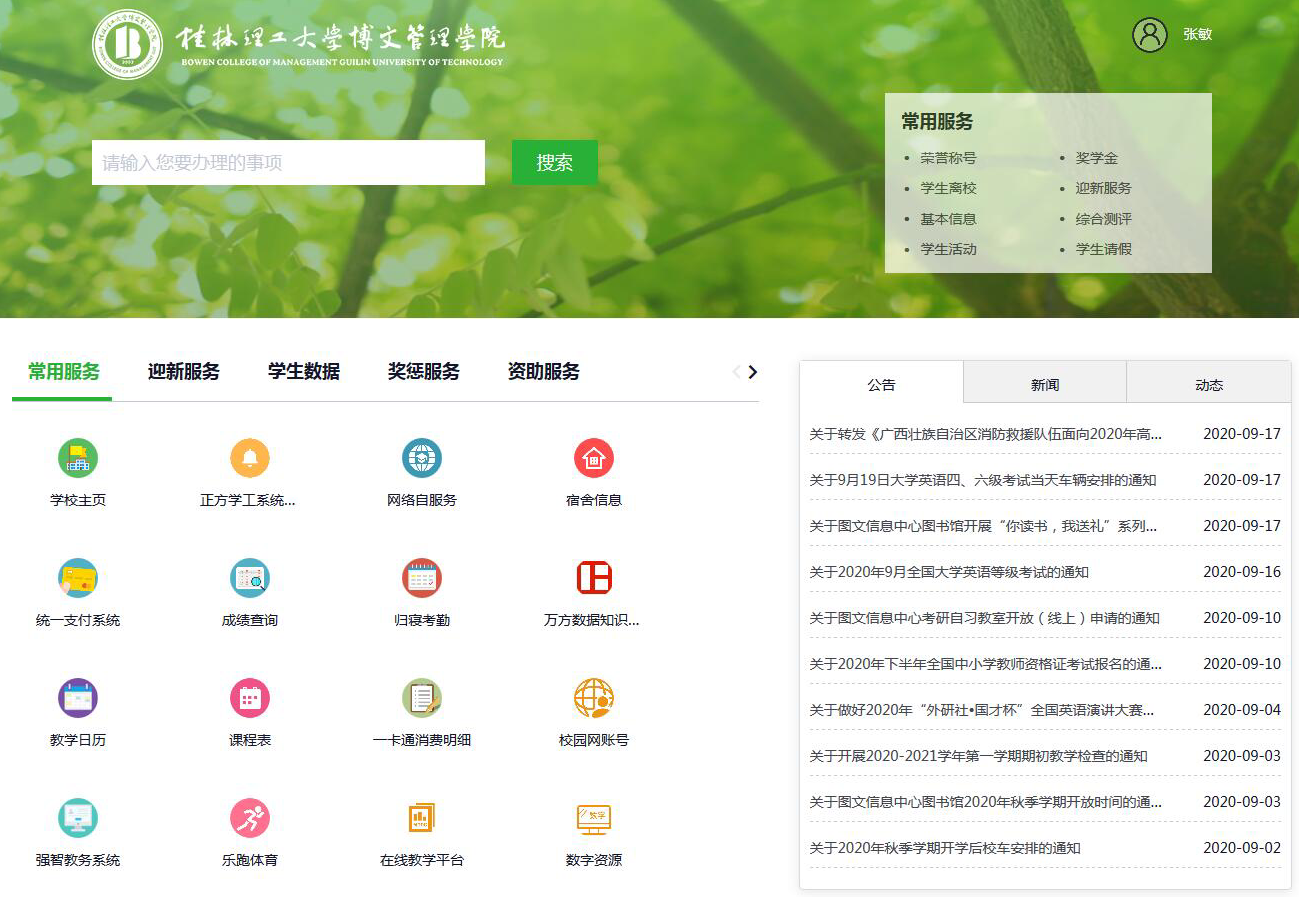The image size is (1299, 897).
Task: Select the 迎新服务 category tab
Action: click(x=184, y=372)
